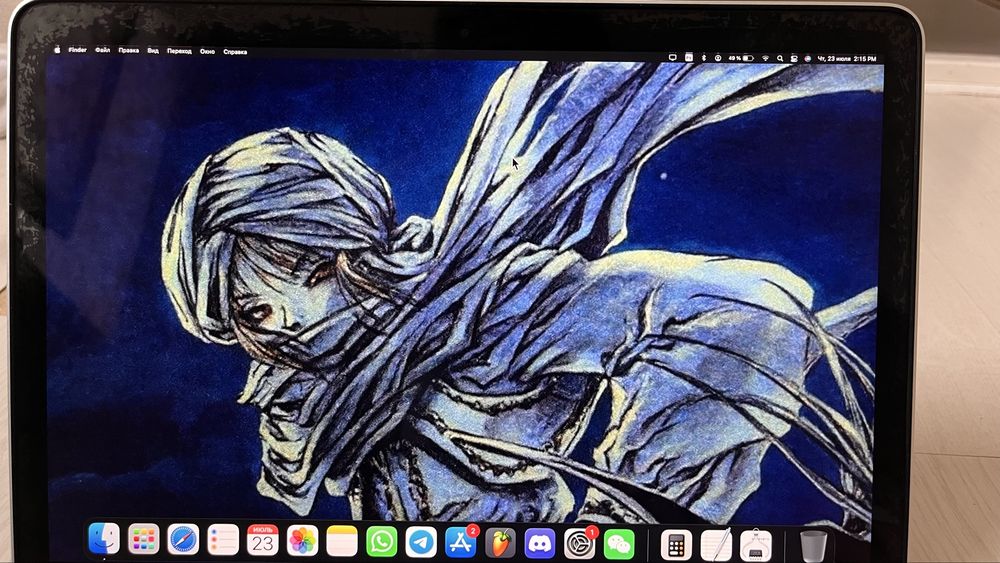Open Spotlight search magnifier in menu bar
Viewport: 1000px width, 563px height.
pos(780,58)
